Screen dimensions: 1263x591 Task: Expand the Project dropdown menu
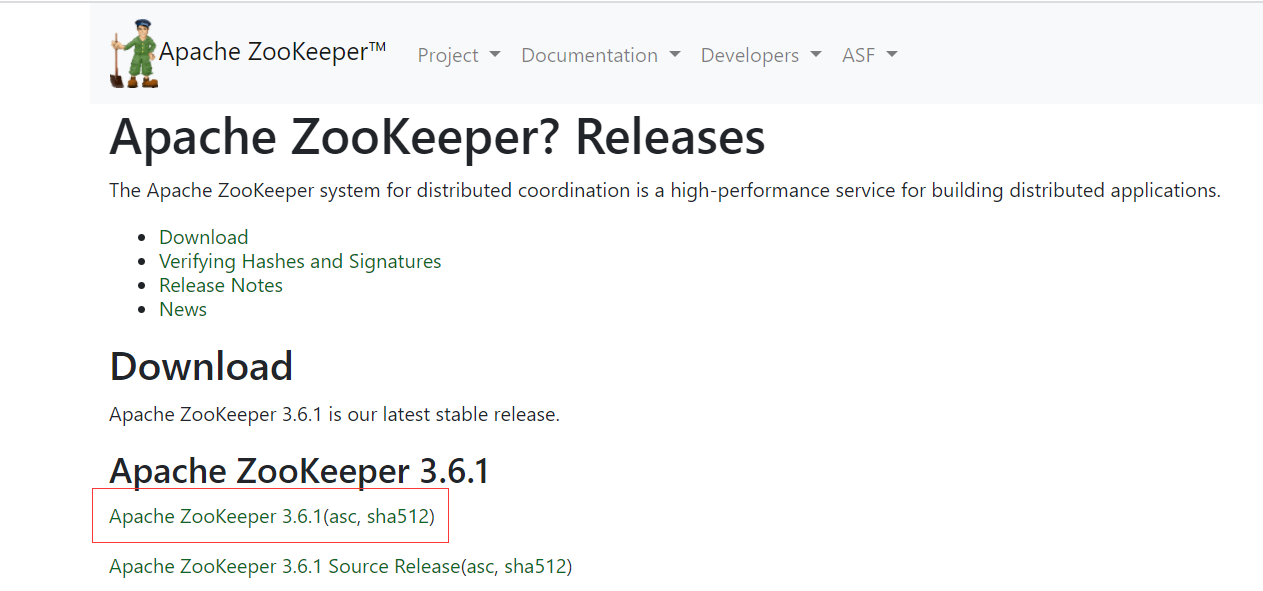pyautogui.click(x=459, y=55)
